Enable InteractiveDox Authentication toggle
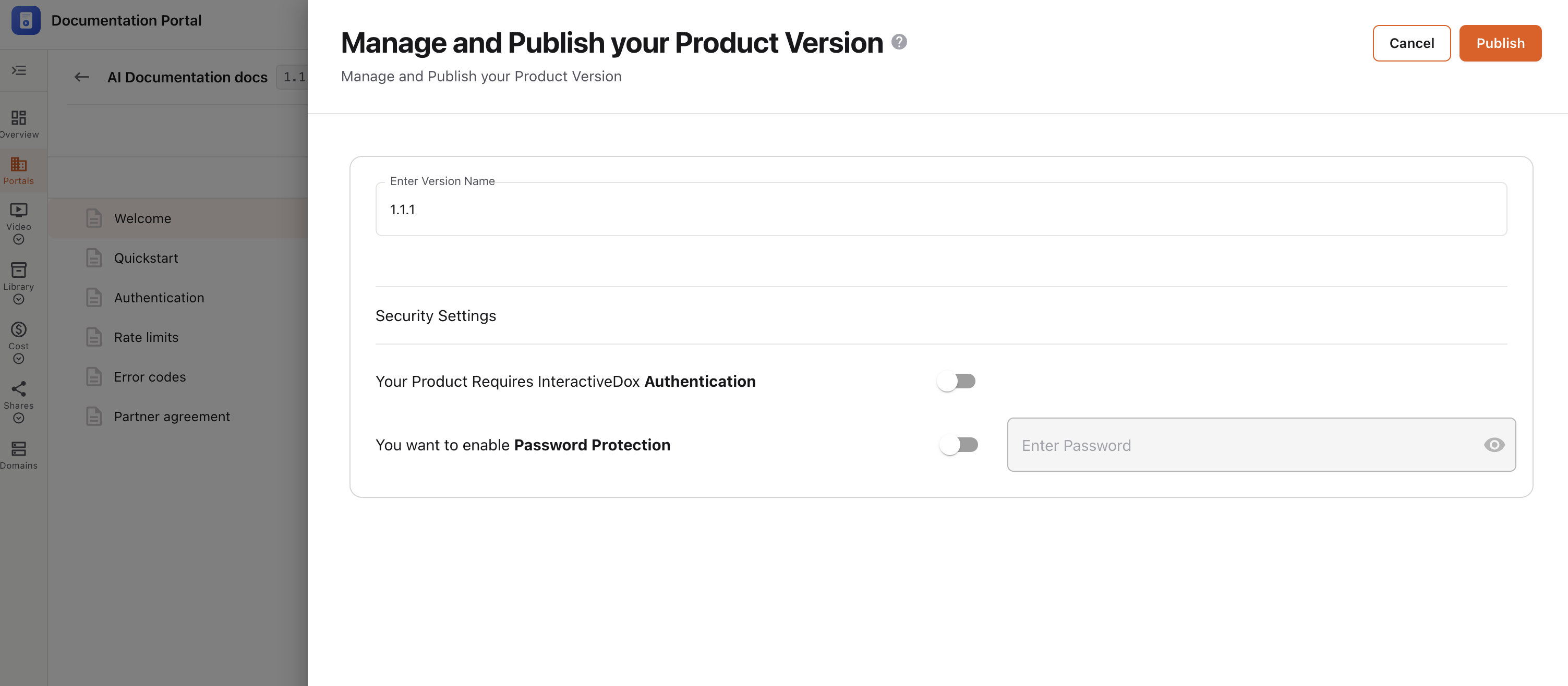This screenshot has width=1568, height=686. tap(956, 382)
